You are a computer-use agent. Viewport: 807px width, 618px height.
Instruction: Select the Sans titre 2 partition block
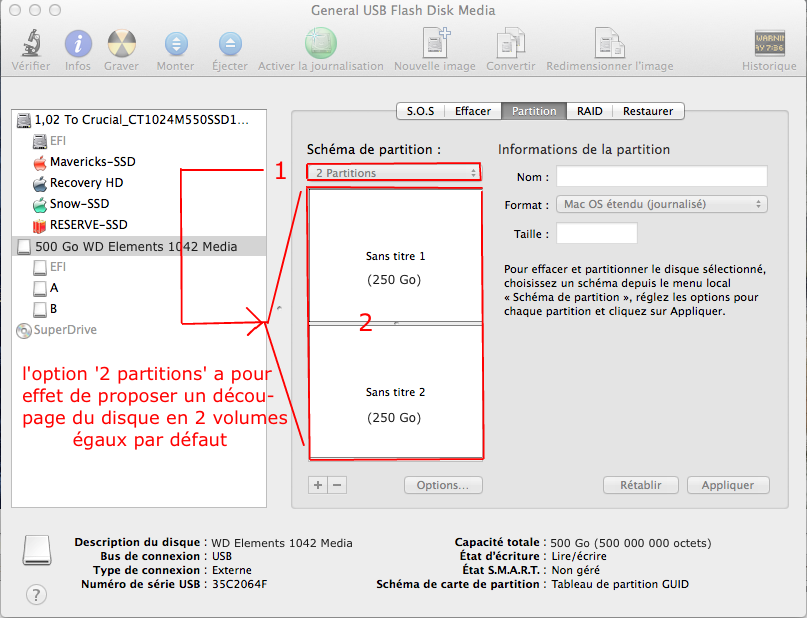(395, 393)
